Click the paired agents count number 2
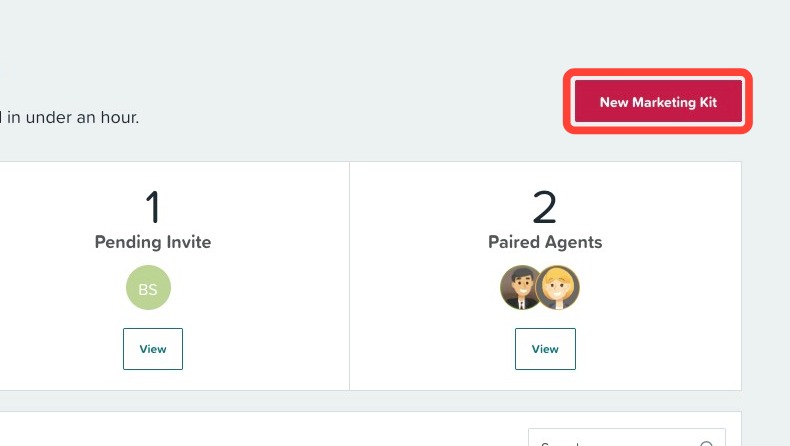Viewport: 790px width, 446px height. [x=545, y=207]
